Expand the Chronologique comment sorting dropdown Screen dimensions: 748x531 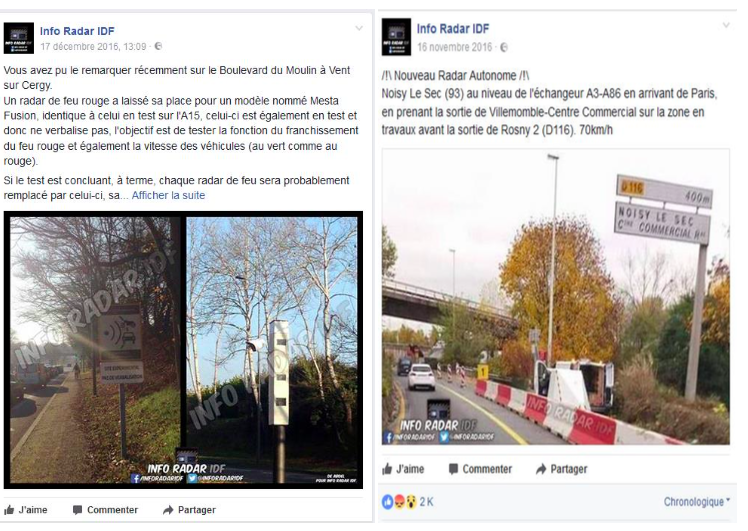tap(697, 501)
